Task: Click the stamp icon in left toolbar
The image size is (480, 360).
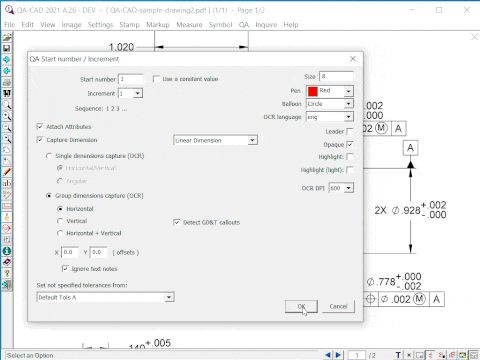Action: [x=7, y=217]
